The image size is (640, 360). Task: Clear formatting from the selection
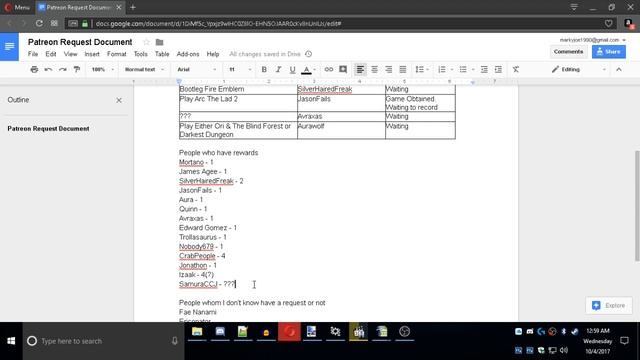tap(516, 69)
